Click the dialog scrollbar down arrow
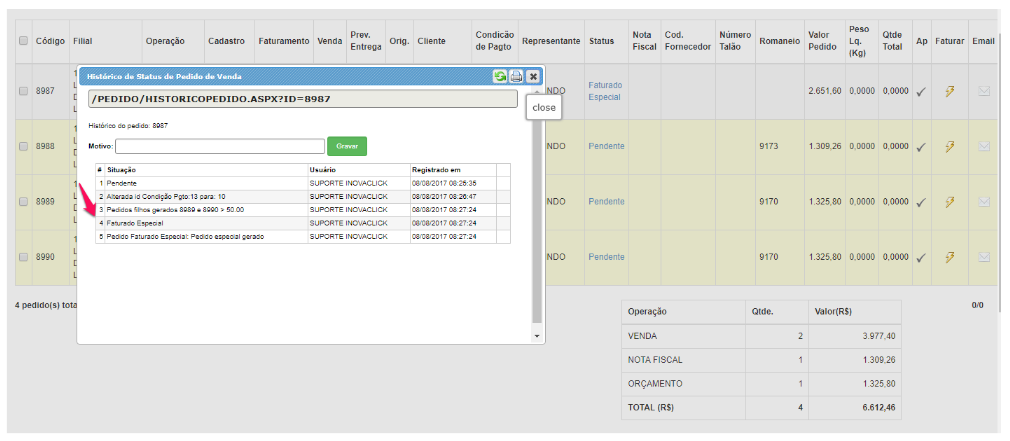This screenshot has height=441, width=1010. [537, 336]
